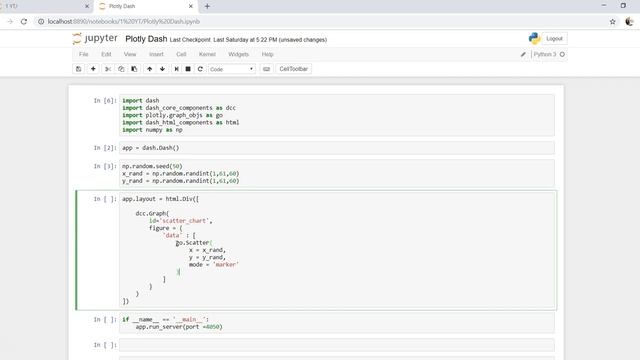Image resolution: width=640 pixels, height=360 pixels.
Task: Move the selected cell up
Action: pos(149,69)
